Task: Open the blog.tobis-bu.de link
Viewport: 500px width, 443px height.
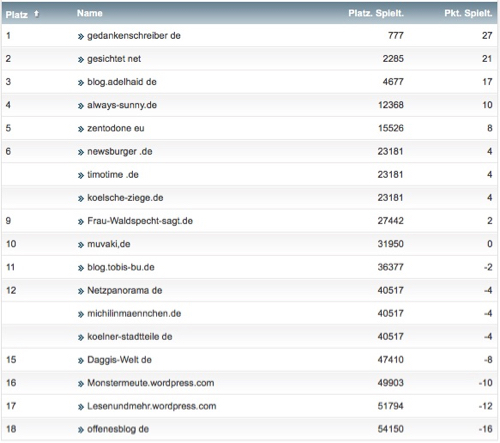Action: [x=121, y=267]
